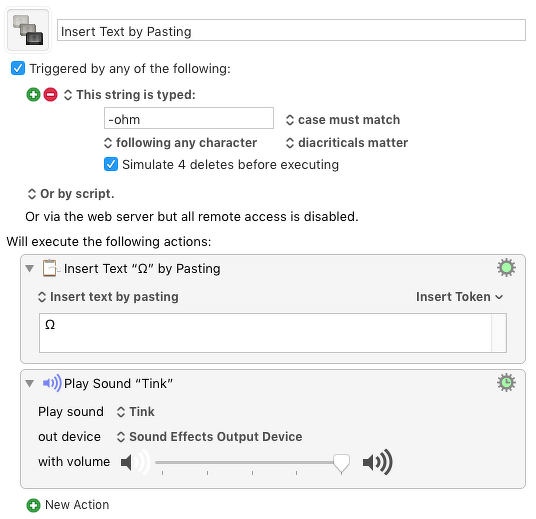Open the Insert Token menu
The image size is (536, 519).
(459, 297)
